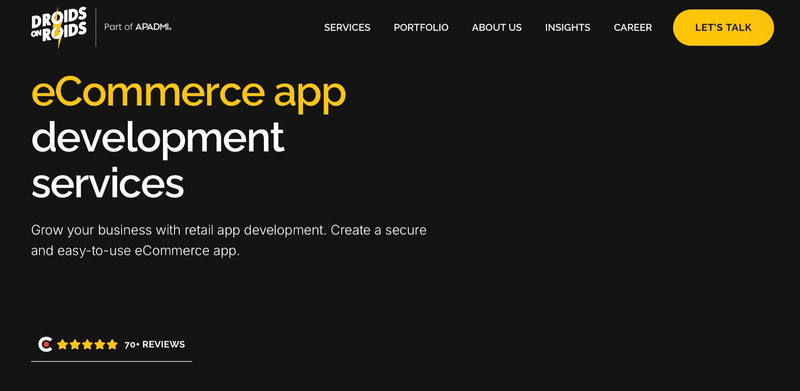Viewport: 800px width, 391px height.
Task: Open the Services menu
Action: point(347,28)
